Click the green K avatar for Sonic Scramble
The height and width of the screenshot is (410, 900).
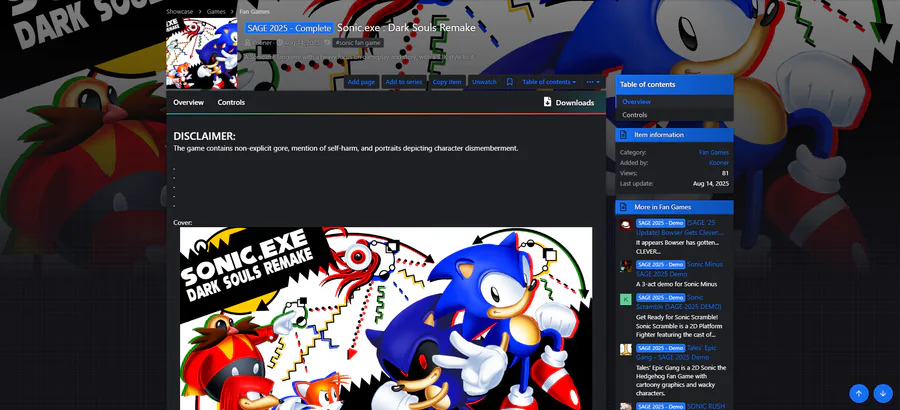[x=626, y=300]
